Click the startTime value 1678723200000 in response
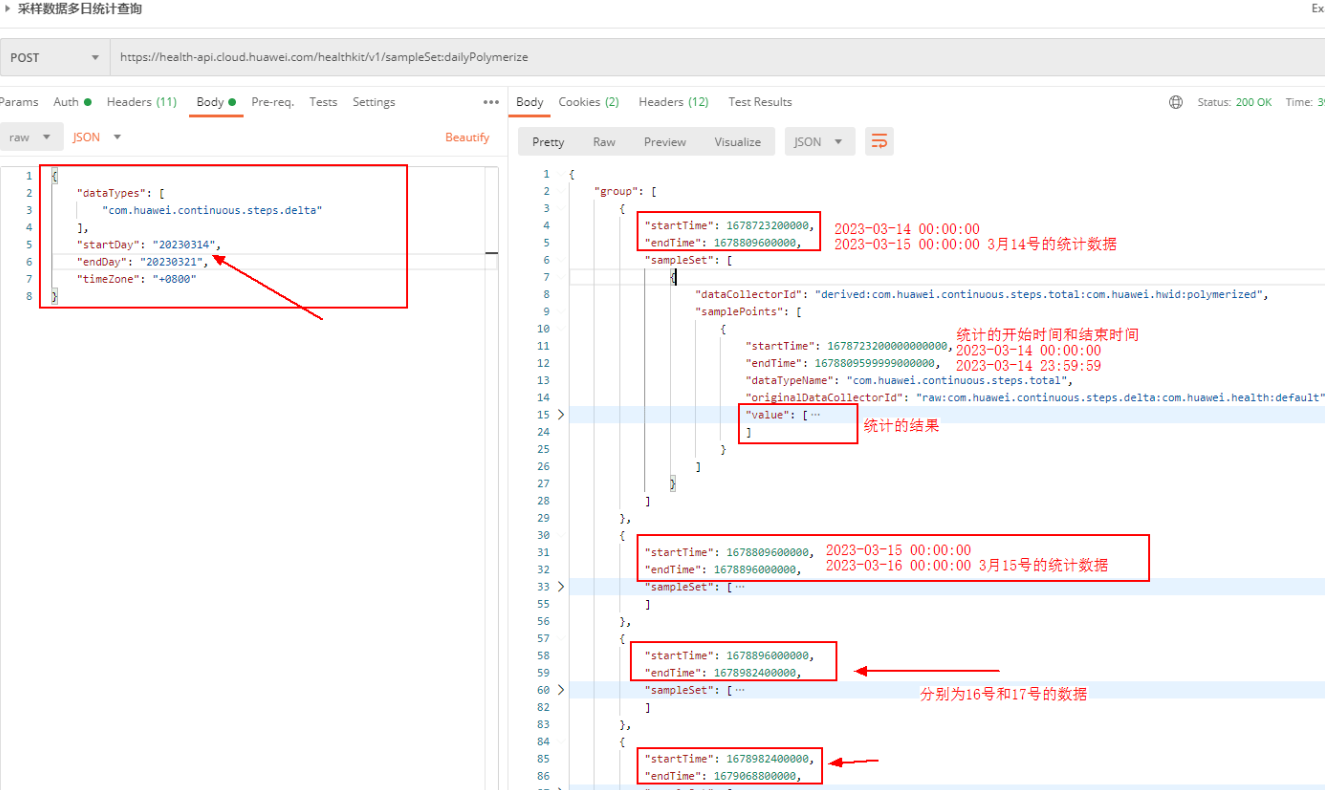This screenshot has height=790, width=1325. pos(768,225)
